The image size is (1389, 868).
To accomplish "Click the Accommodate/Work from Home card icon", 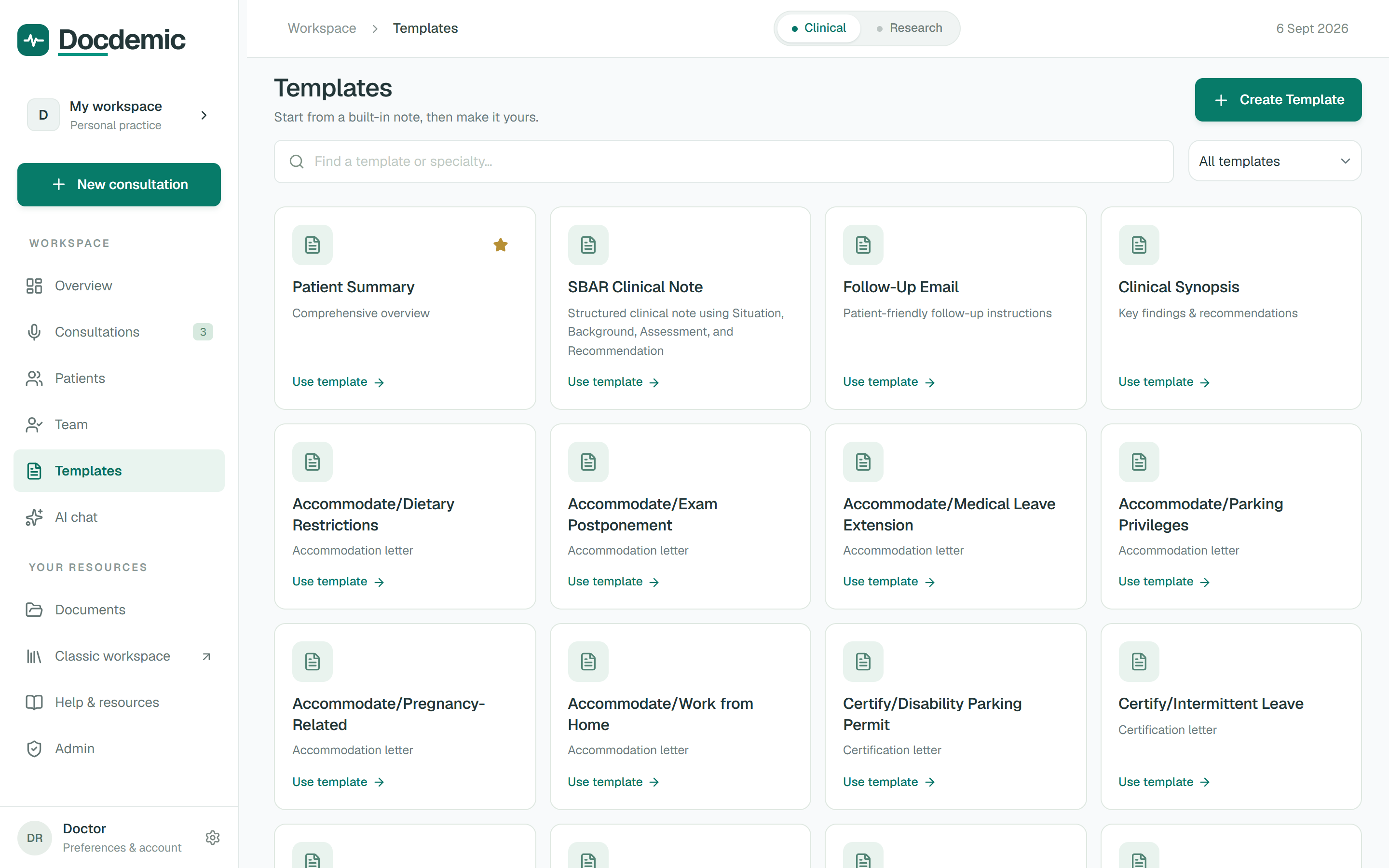I will [588, 661].
